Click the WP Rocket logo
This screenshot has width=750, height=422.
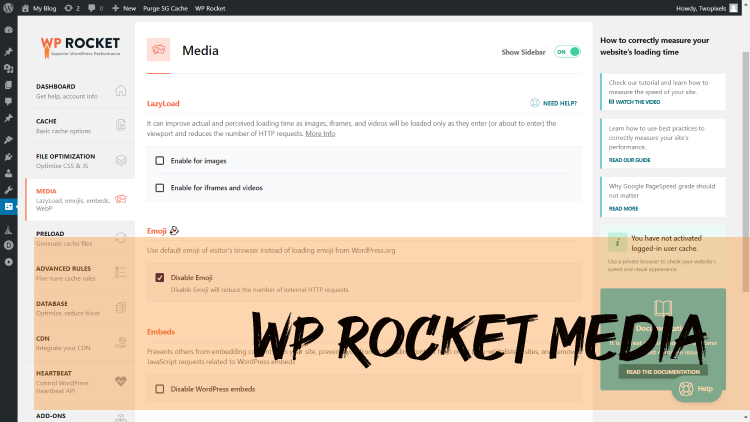80,47
